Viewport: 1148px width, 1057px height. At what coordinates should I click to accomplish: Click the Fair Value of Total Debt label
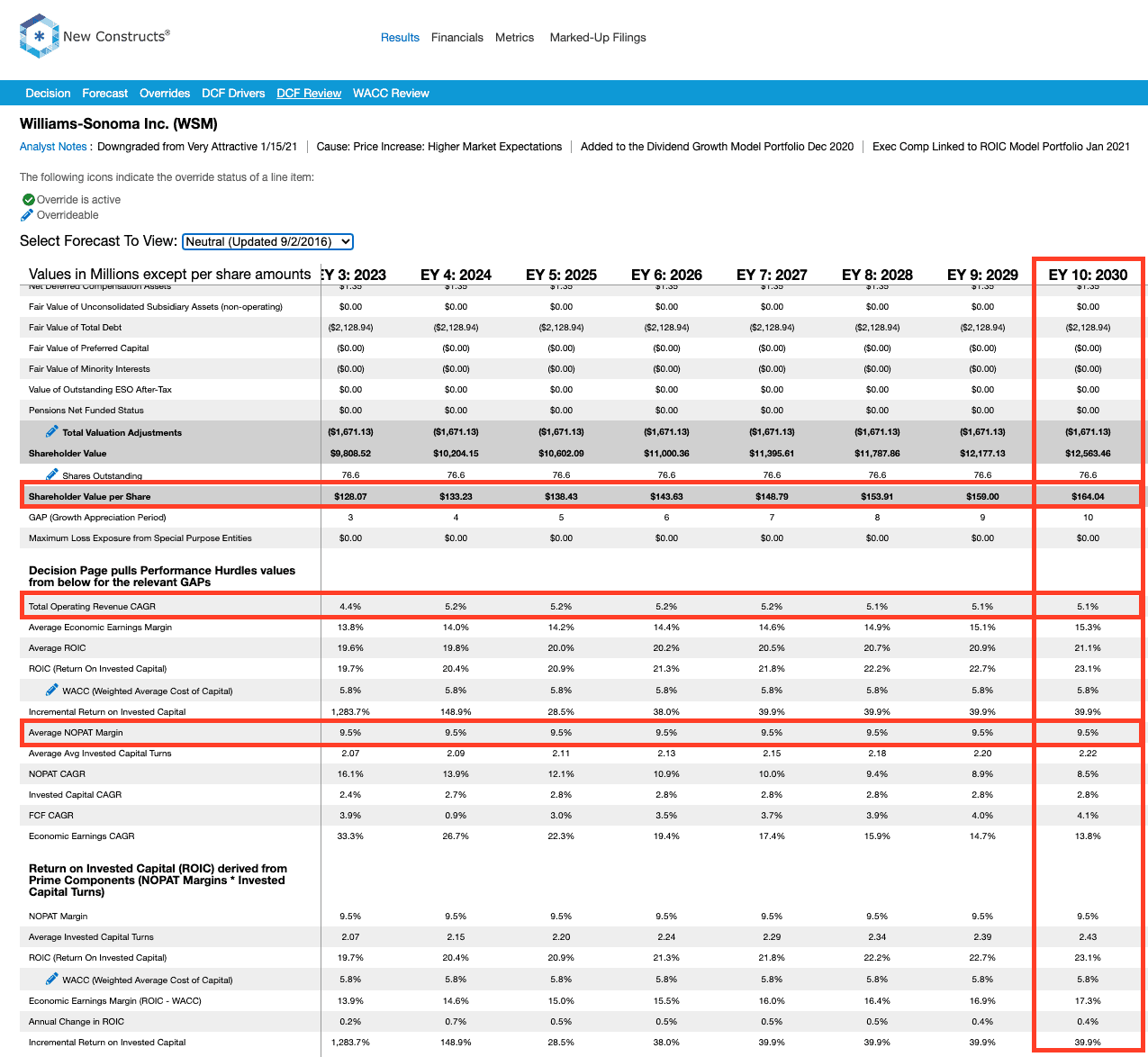tap(75, 328)
